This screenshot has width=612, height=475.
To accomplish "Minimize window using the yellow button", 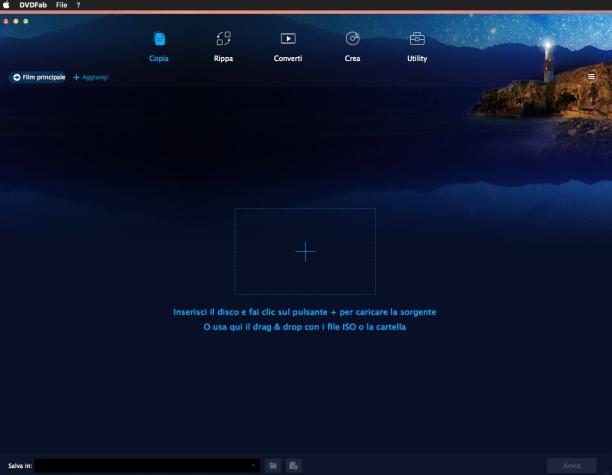I will pyautogui.click(x=16, y=21).
